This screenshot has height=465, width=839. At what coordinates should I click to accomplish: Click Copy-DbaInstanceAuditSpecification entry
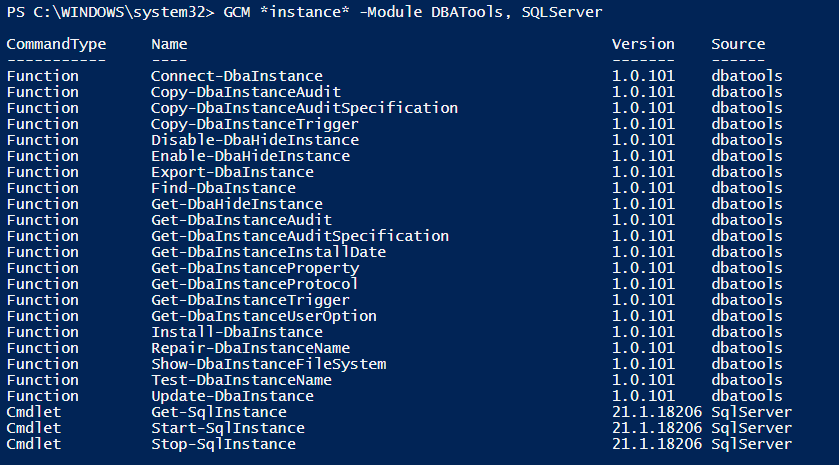304,109
